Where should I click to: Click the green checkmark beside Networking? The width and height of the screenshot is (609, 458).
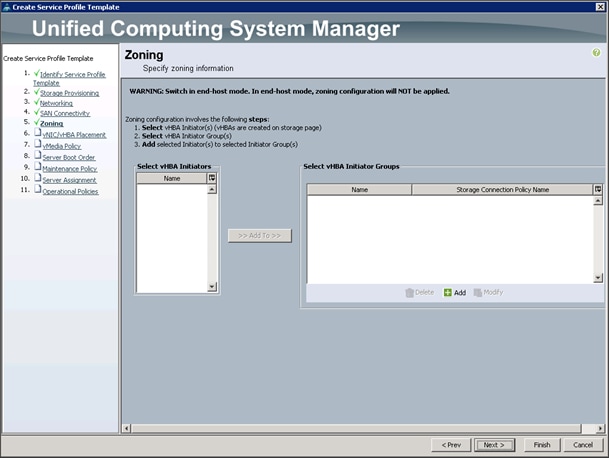[x=37, y=102]
